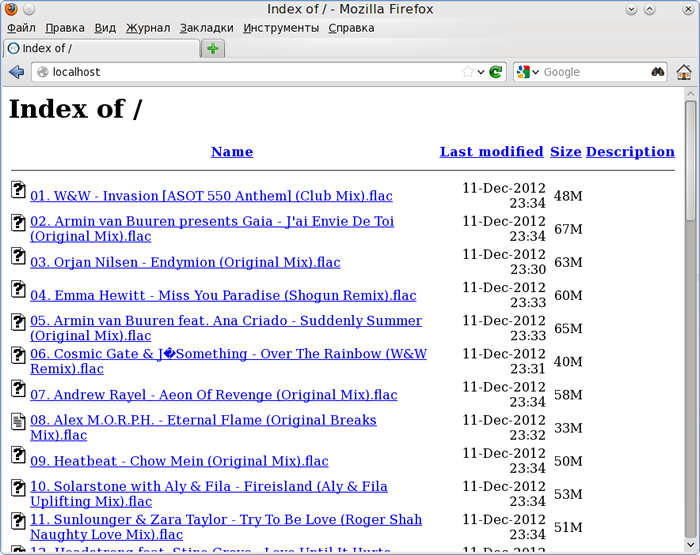The image size is (700, 555).
Task: Bookmark this page with the star icon
Action: pyautogui.click(x=467, y=72)
